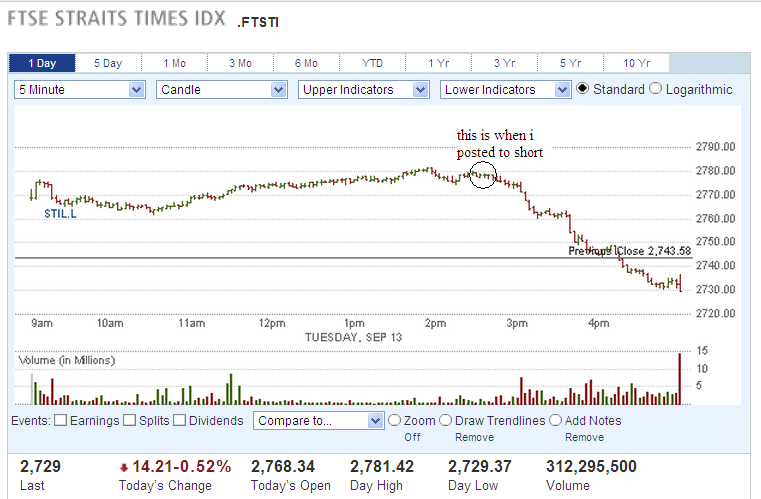This screenshot has width=761, height=499.
Task: Switch to the 10 Yr tab
Action: click(x=636, y=63)
